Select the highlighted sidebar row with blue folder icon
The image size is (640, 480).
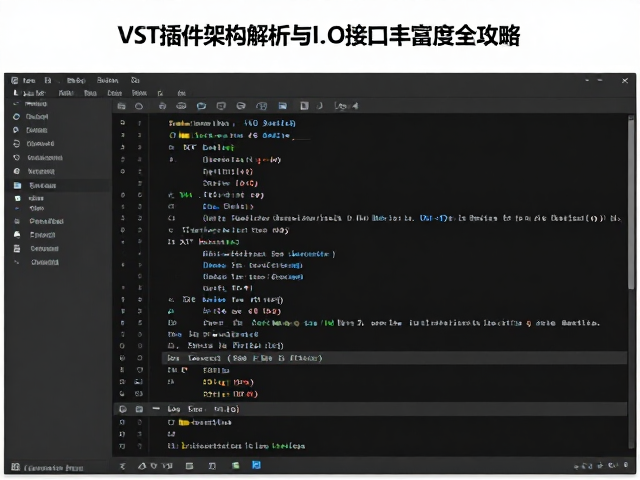58,186
